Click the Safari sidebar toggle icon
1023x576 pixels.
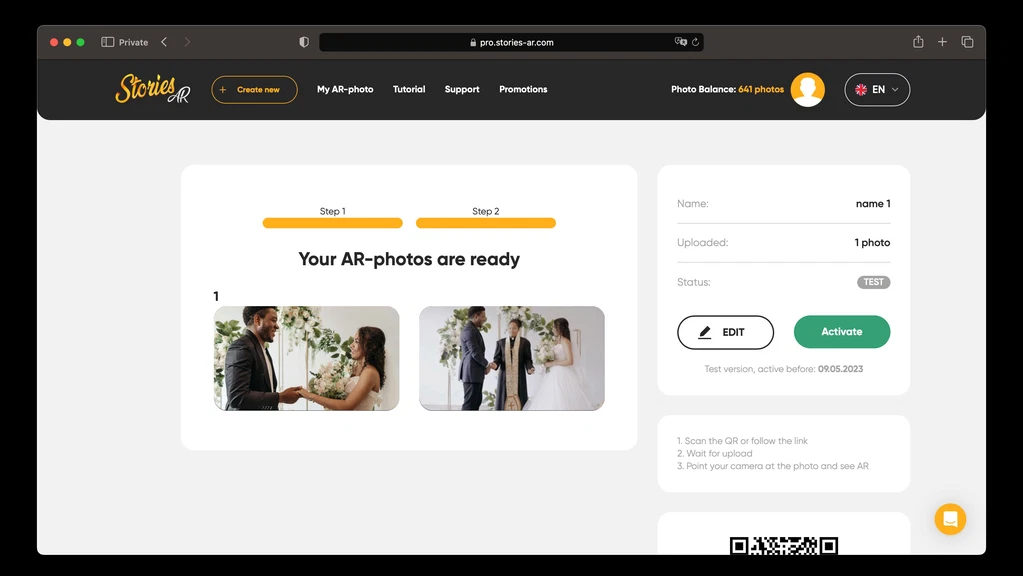point(108,42)
